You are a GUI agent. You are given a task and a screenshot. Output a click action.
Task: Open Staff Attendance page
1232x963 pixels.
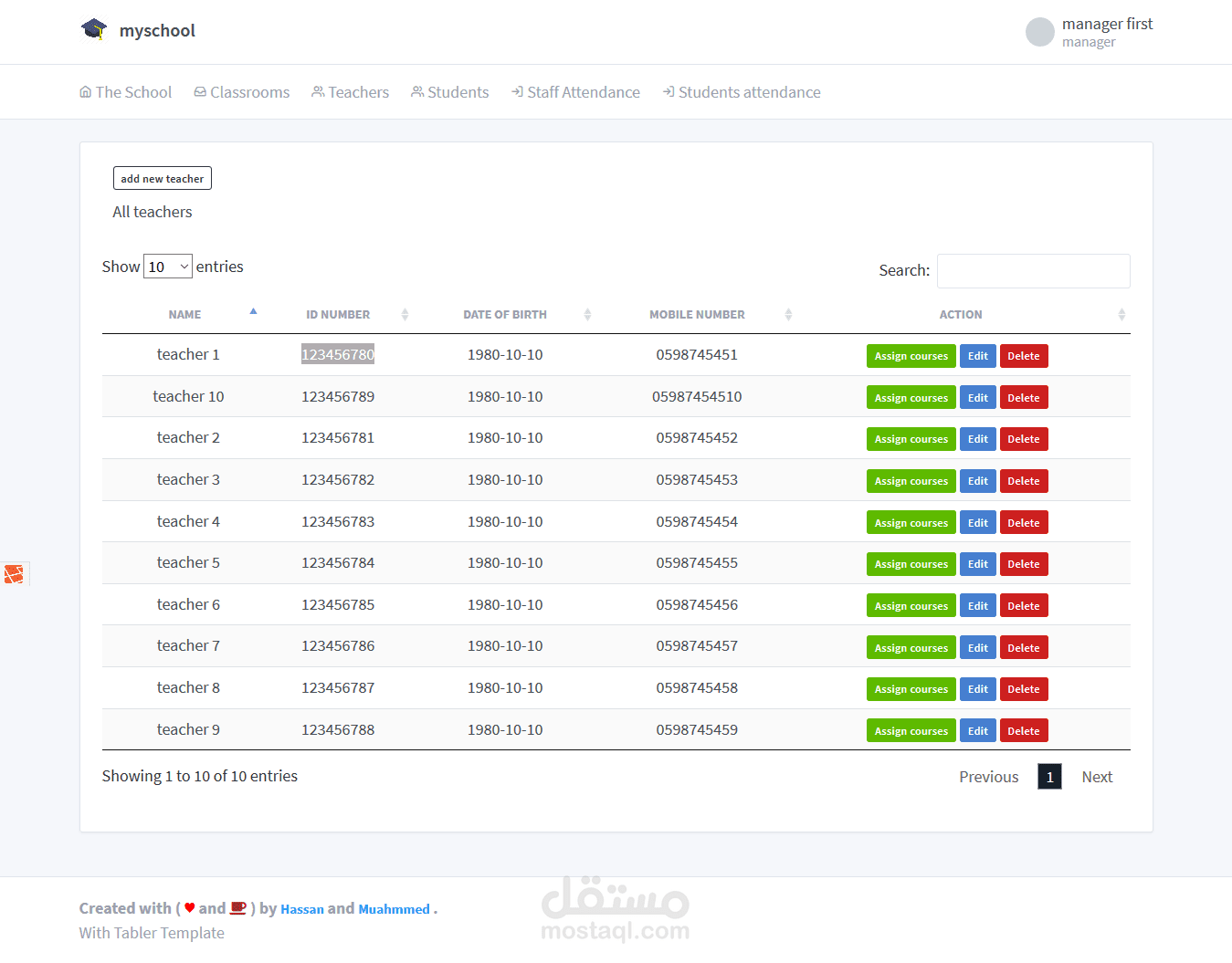point(576,92)
